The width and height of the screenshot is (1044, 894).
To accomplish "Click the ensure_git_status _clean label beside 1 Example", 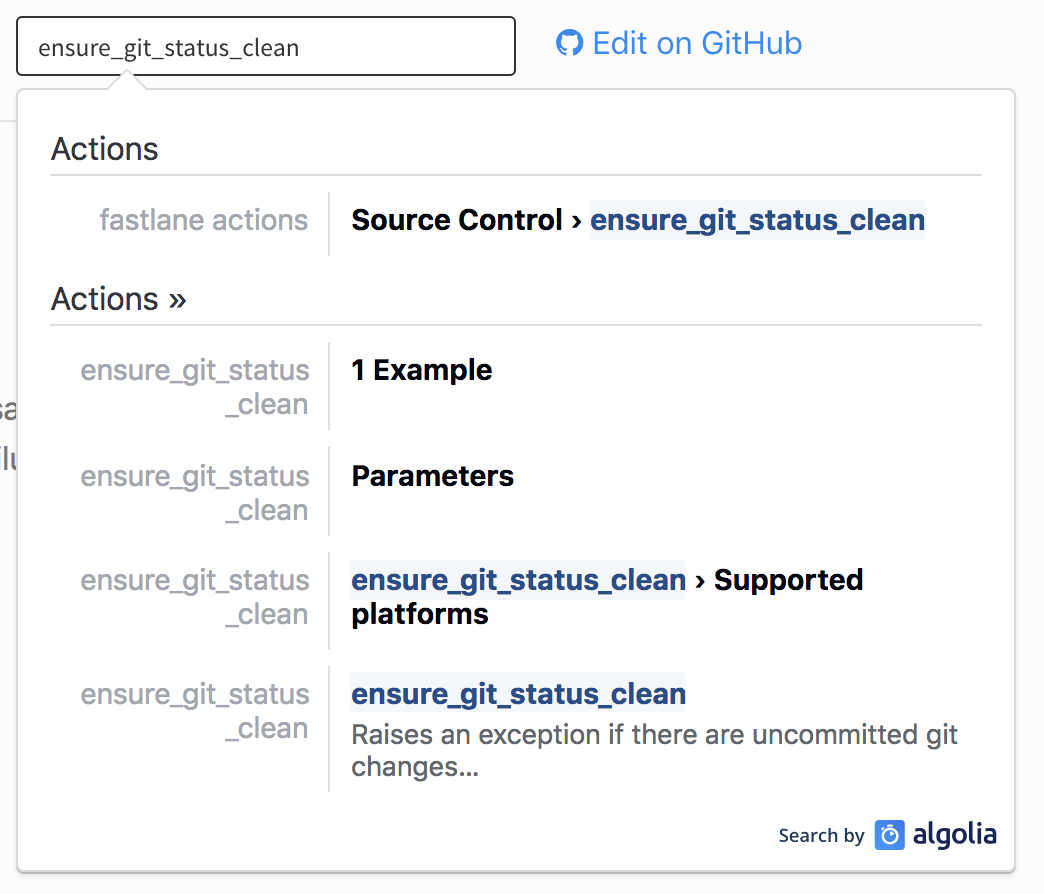I will 195,386.
